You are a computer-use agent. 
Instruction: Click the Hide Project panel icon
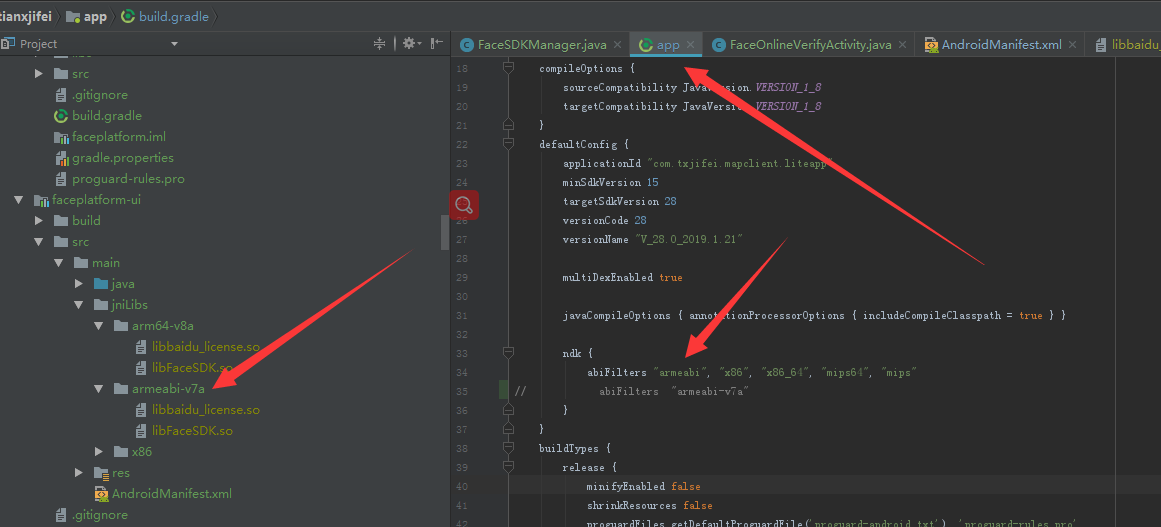click(x=438, y=44)
